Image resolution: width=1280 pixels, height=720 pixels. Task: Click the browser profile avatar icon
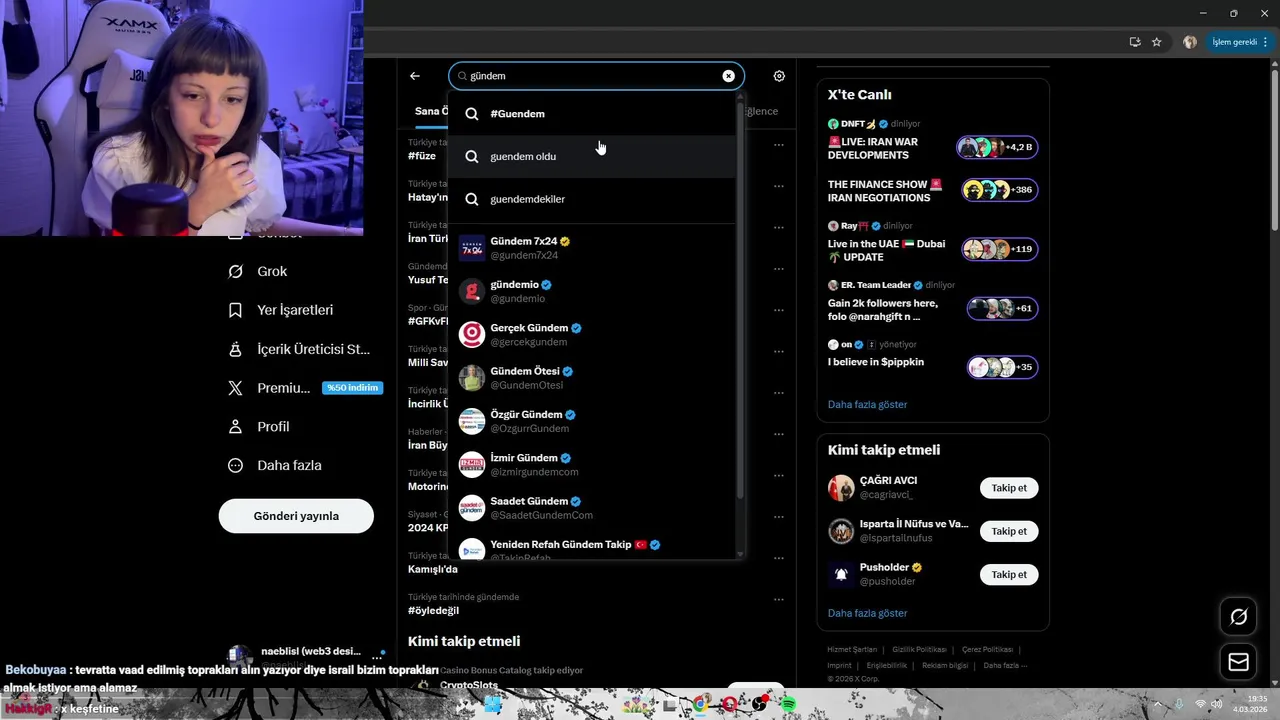(x=1190, y=42)
